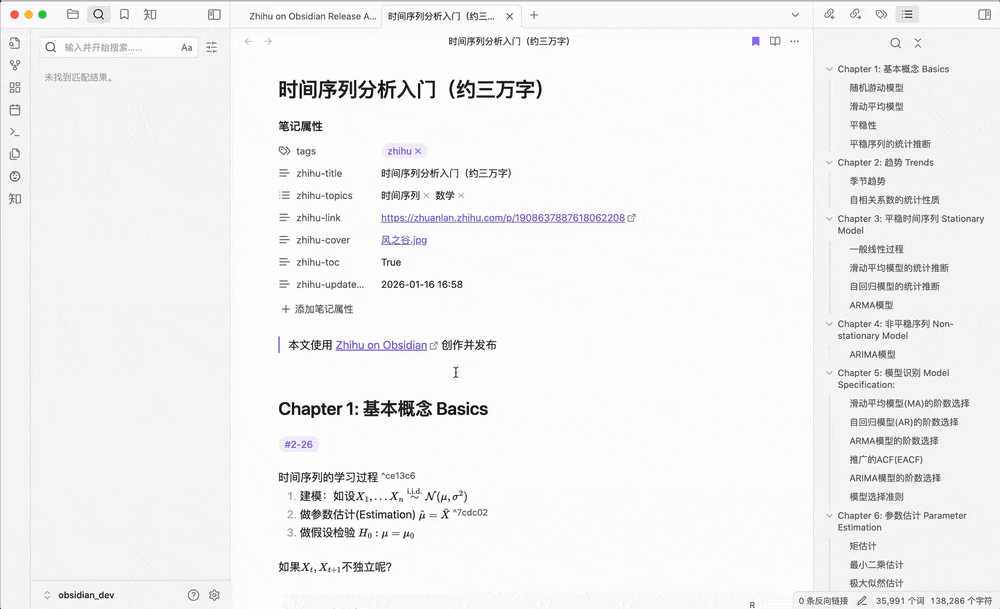Open backlinks panel in the right sidebar

829,14
